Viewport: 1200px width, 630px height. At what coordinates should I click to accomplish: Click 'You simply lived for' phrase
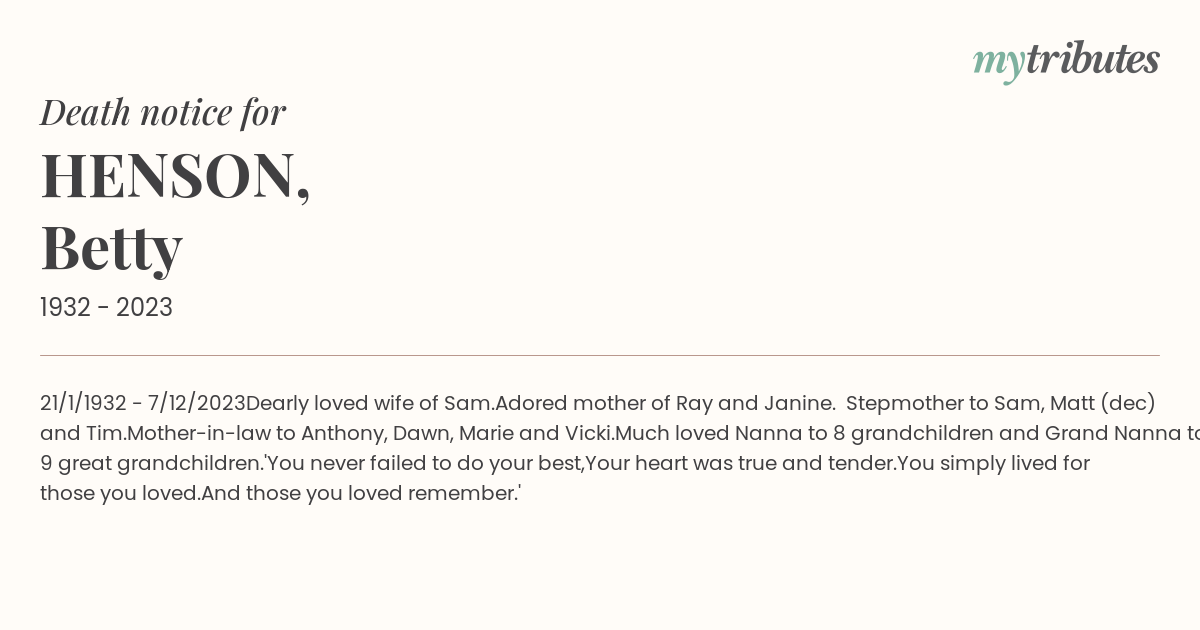click(x=993, y=463)
